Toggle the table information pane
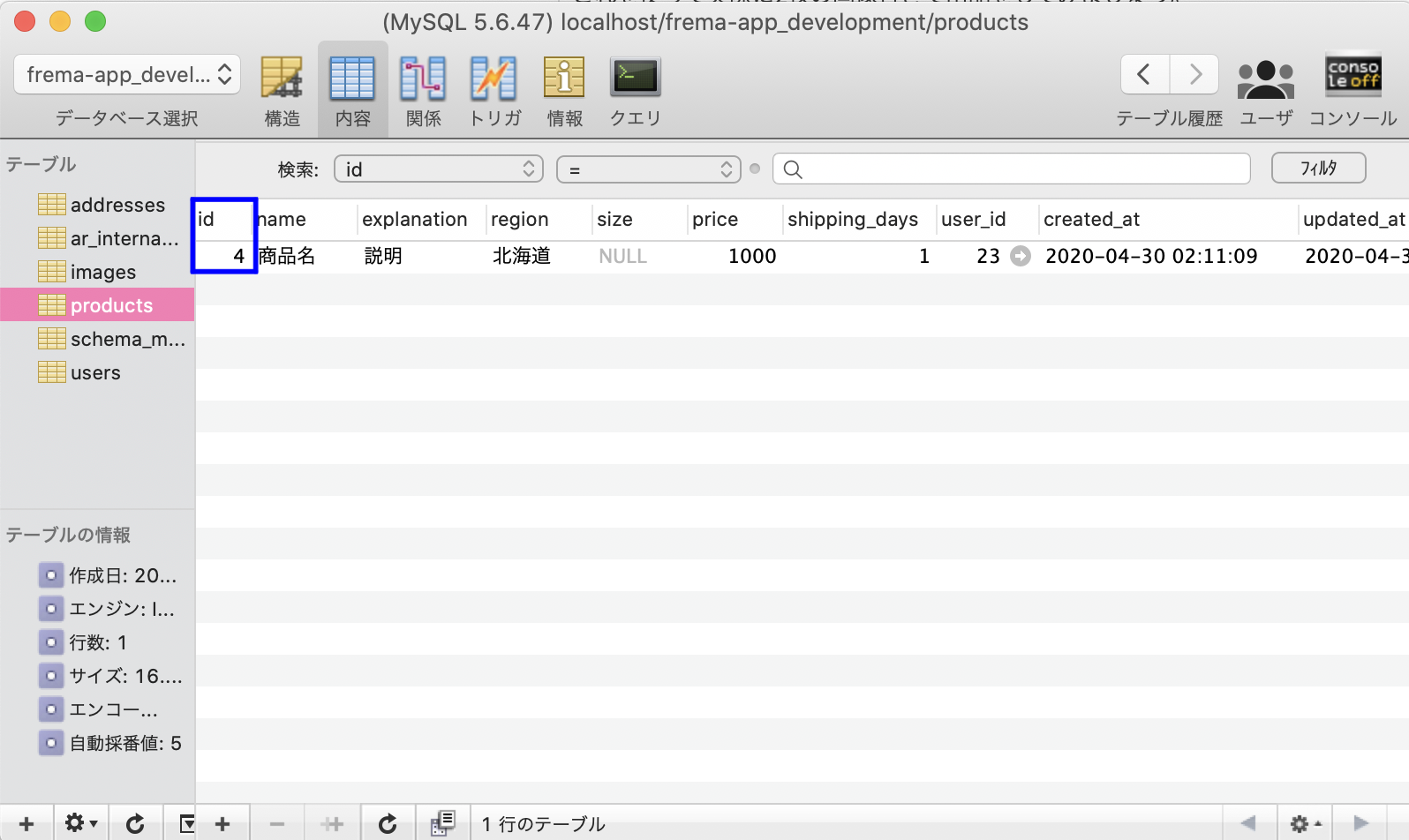Image resolution: width=1409 pixels, height=840 pixels. click(x=186, y=823)
